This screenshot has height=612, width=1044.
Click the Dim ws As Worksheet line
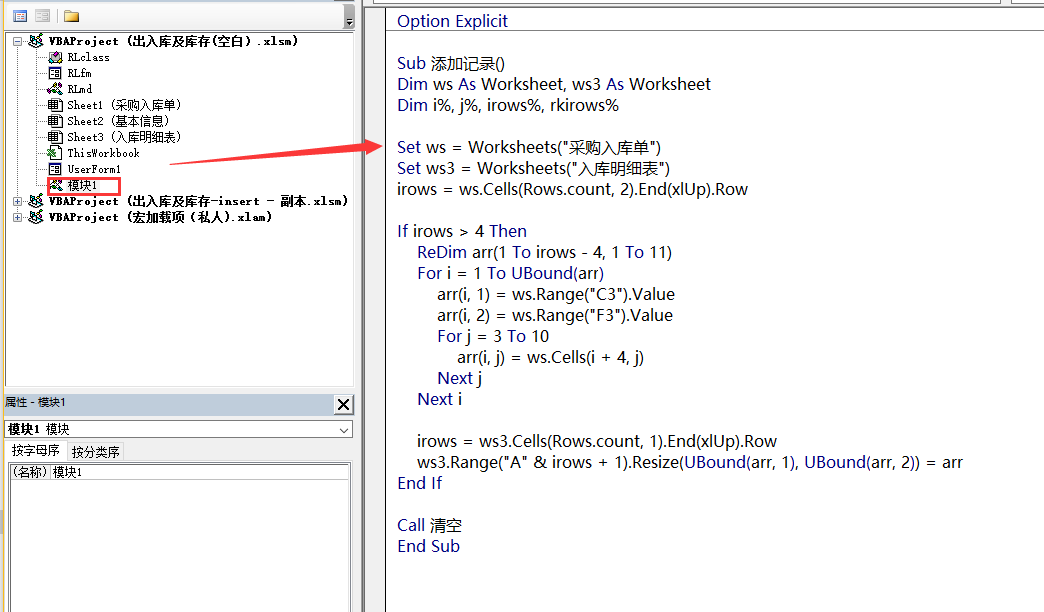click(553, 85)
